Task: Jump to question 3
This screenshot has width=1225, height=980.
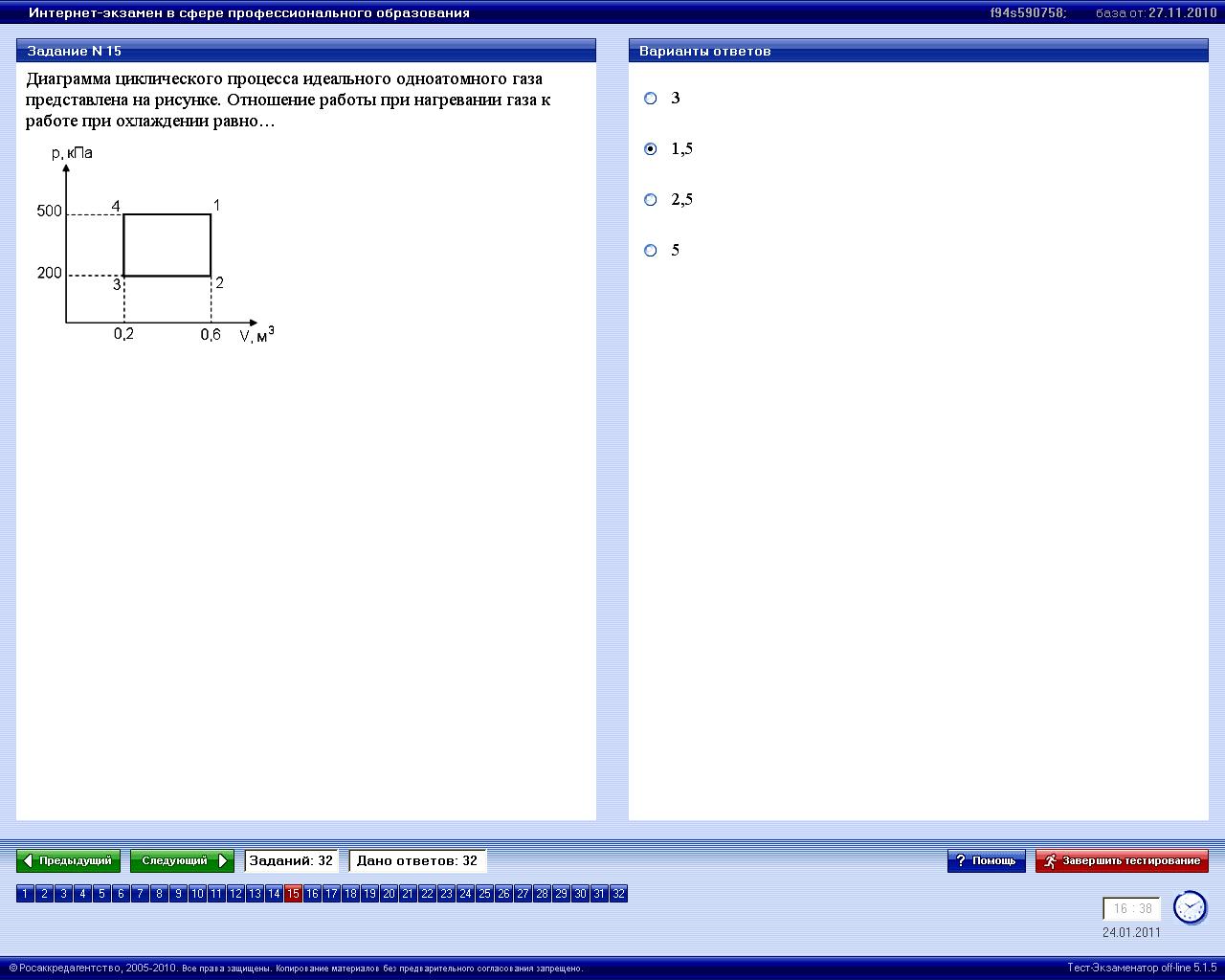Action: coord(63,894)
